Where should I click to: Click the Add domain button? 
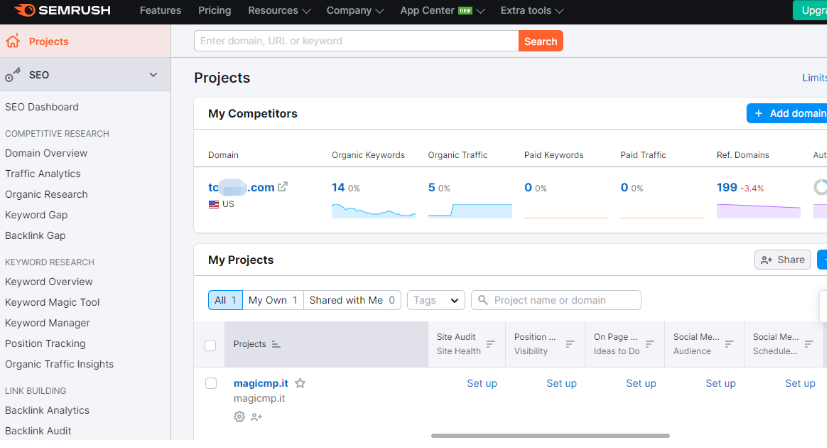[787, 113]
